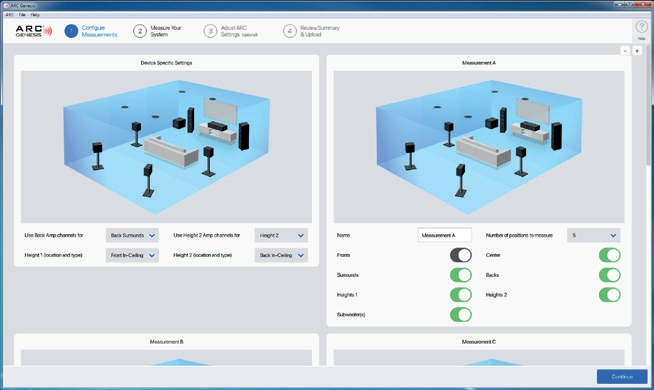Open the Help menu in menu bar
Viewport: 654px width, 390px height.
coord(35,15)
